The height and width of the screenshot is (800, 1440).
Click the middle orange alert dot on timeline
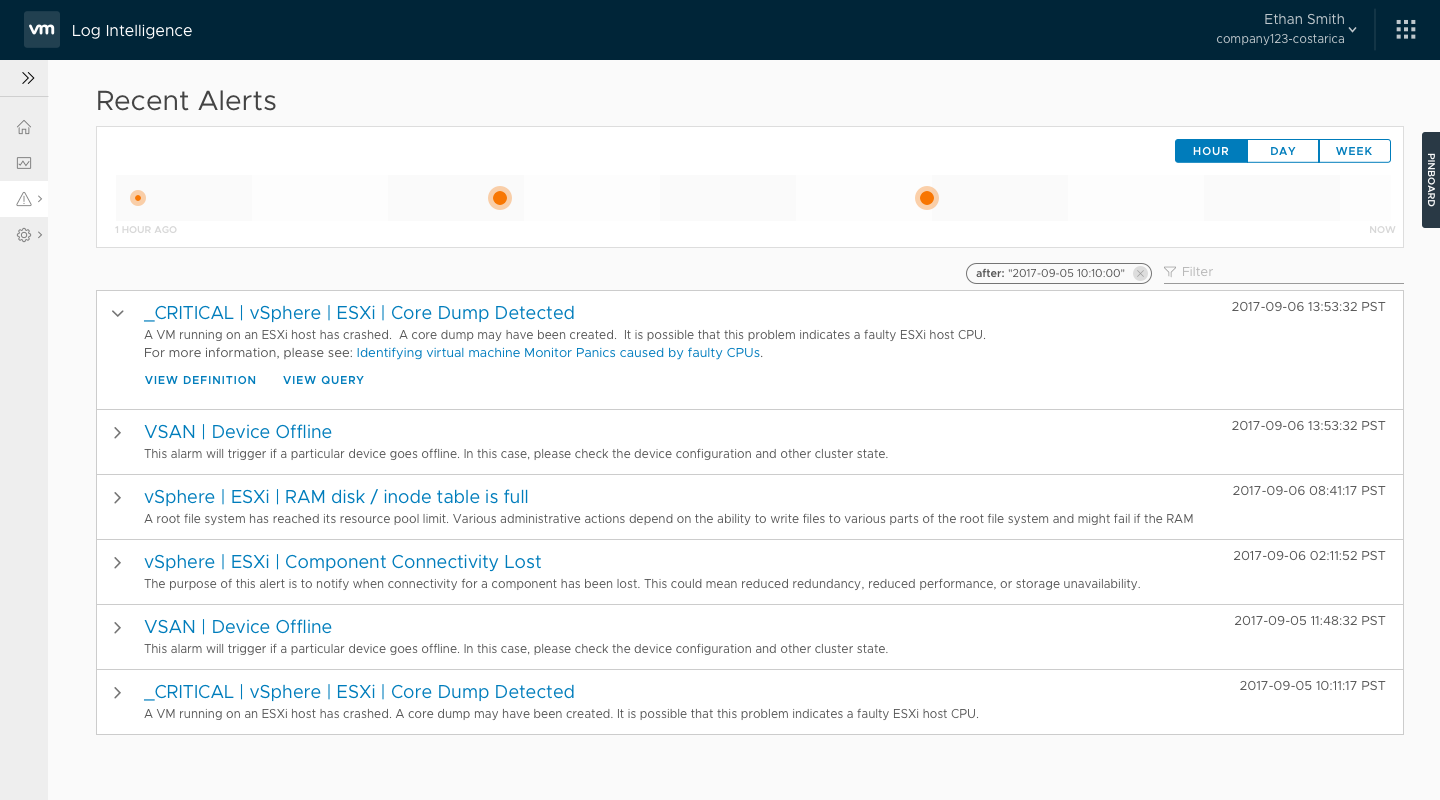500,198
